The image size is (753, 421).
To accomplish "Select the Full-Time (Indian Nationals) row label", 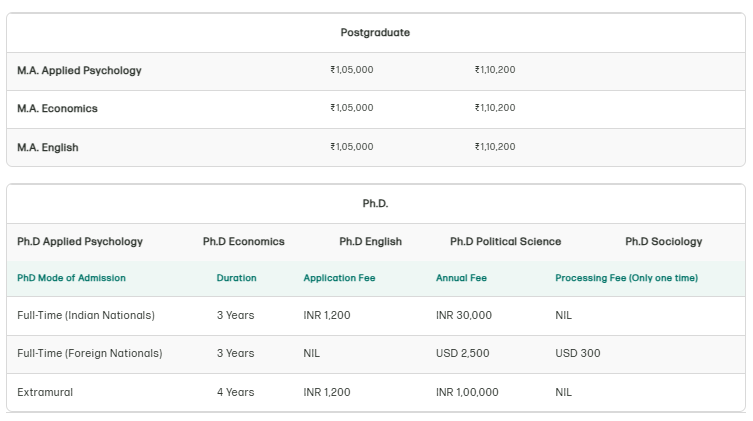I will point(86,315).
